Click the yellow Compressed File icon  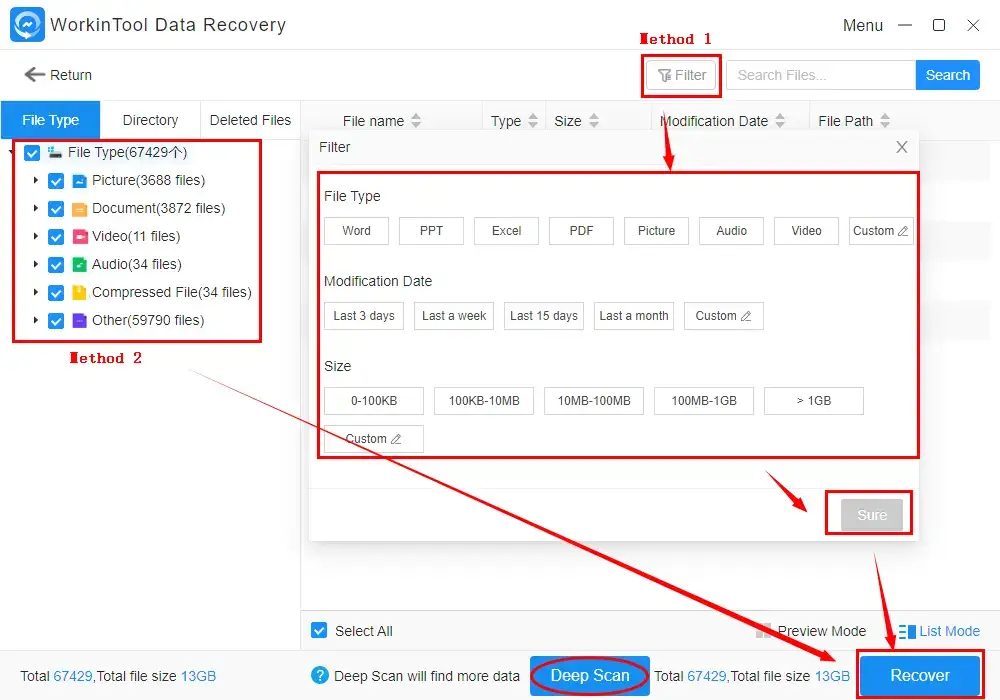[80, 293]
